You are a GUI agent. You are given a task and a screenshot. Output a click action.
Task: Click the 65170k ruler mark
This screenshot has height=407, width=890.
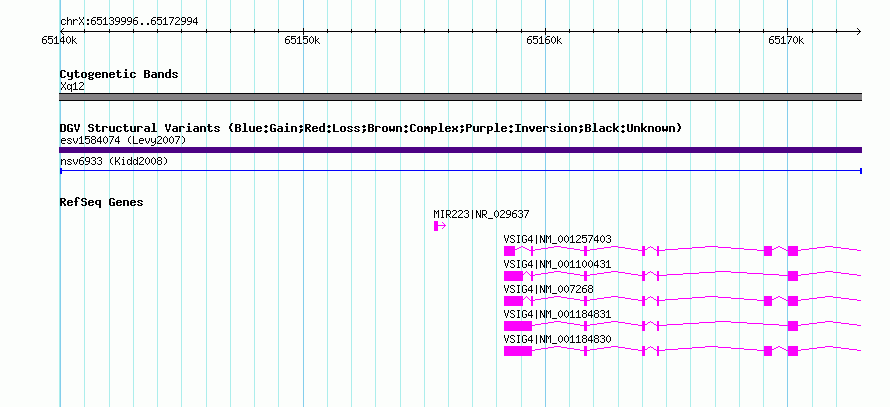pos(786,40)
